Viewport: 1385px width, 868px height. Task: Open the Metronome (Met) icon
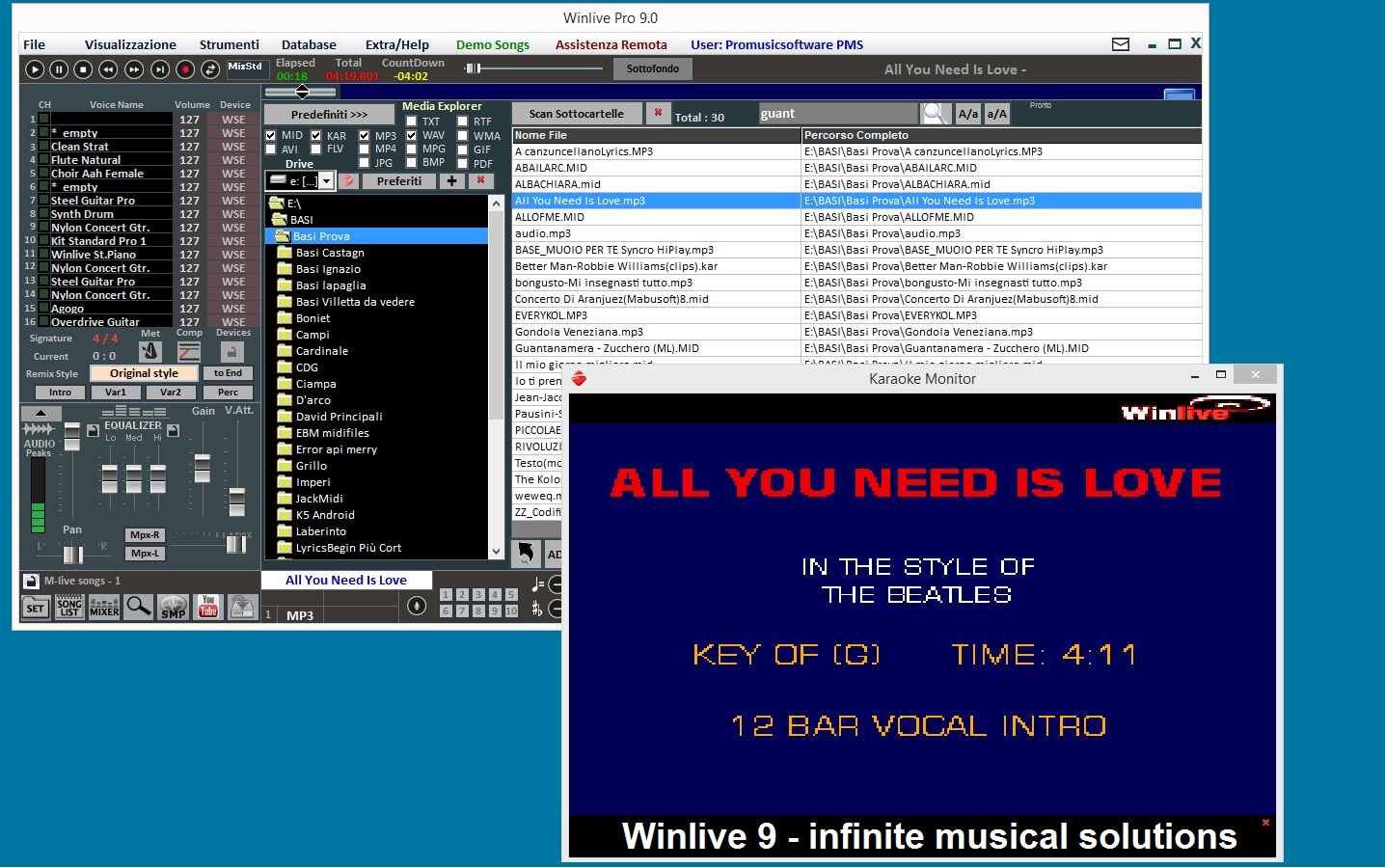click(150, 352)
